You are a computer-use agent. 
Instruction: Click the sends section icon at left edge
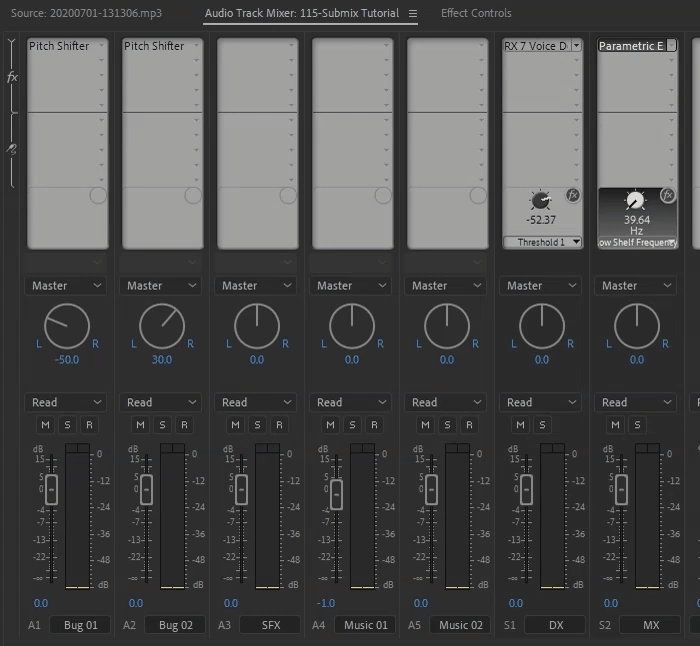point(12,148)
